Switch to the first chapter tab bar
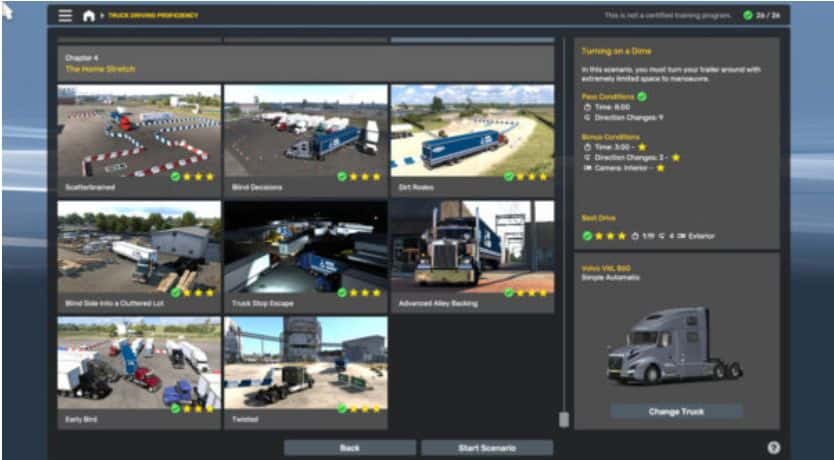The image size is (834, 460). point(139,41)
